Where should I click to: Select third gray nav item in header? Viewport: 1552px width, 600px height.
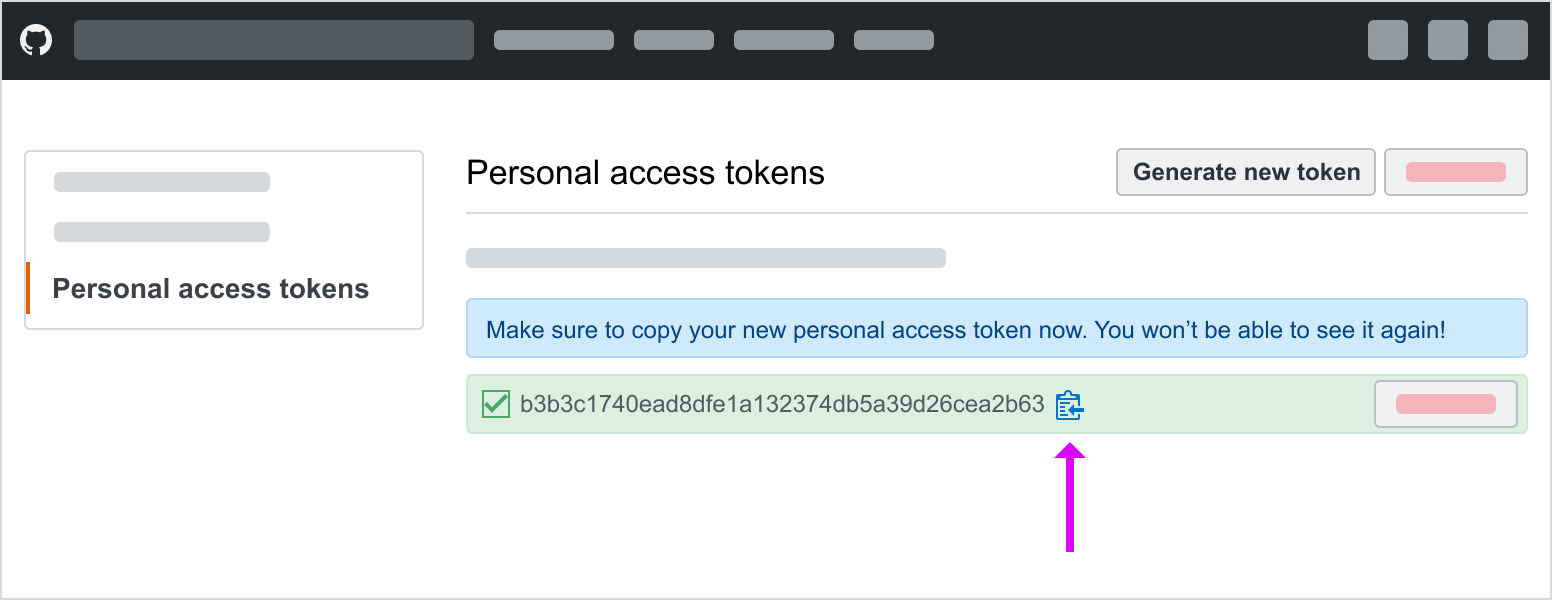pyautogui.click(x=784, y=40)
